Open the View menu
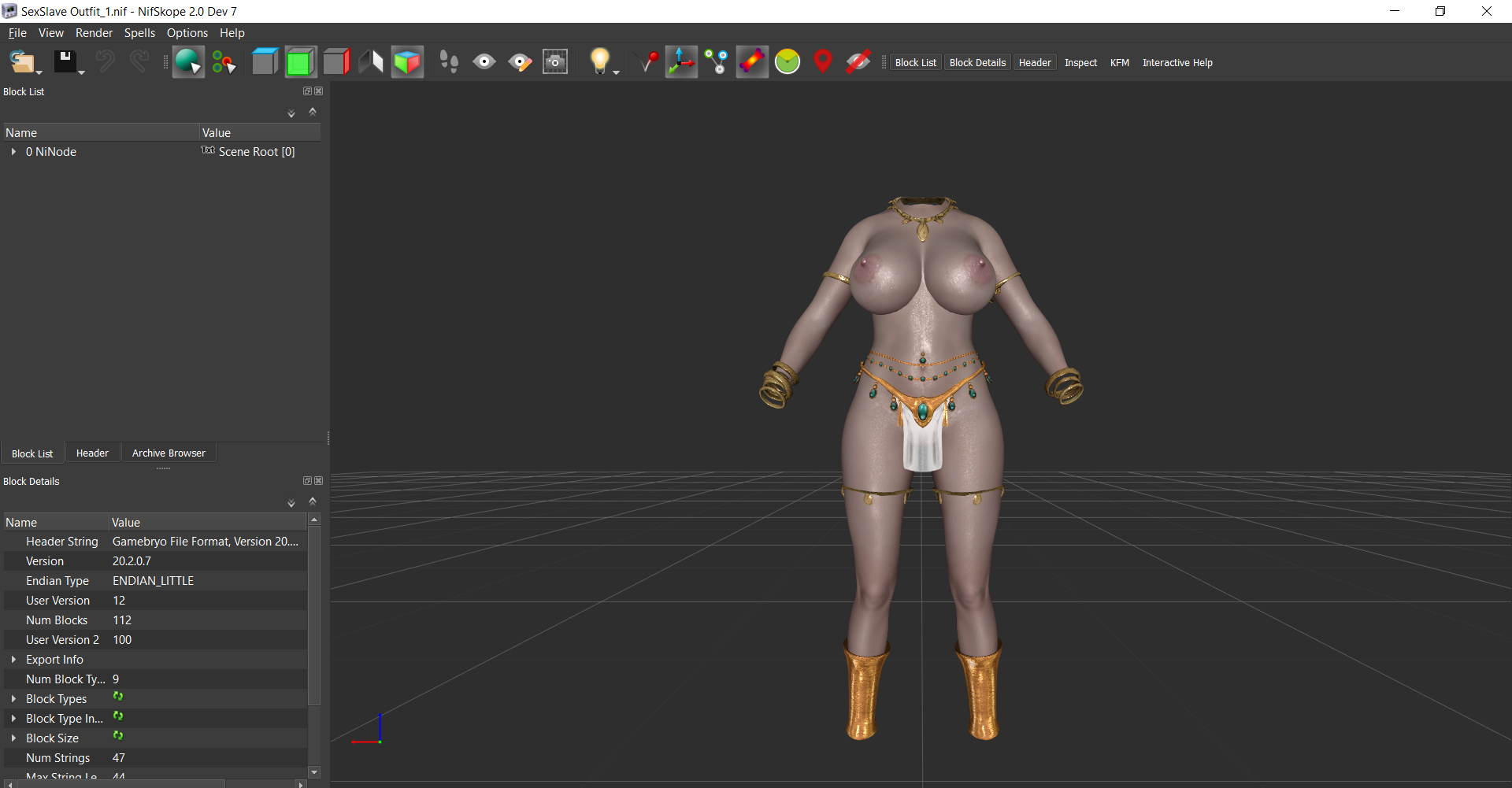The image size is (1512, 788). (51, 33)
